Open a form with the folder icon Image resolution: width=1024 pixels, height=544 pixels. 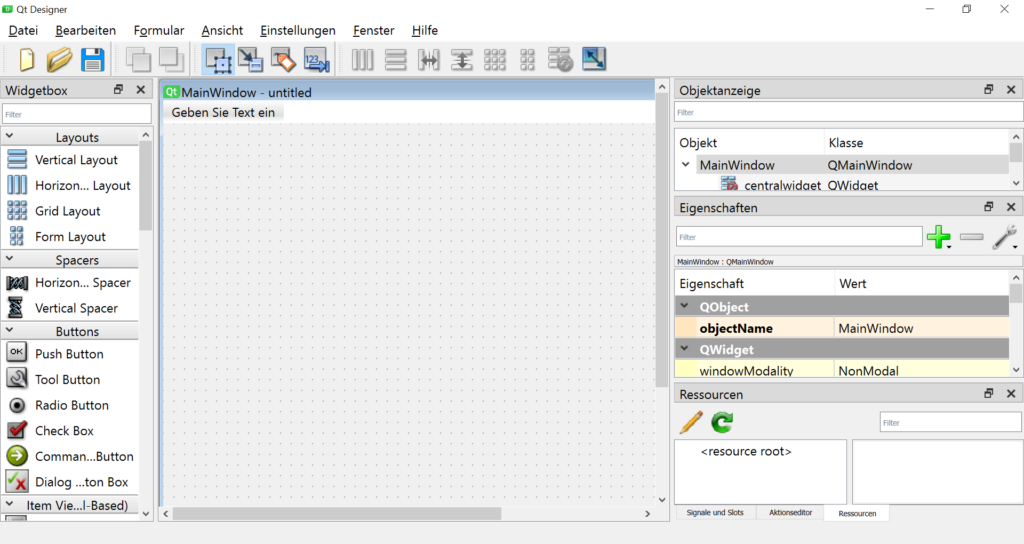(x=59, y=59)
